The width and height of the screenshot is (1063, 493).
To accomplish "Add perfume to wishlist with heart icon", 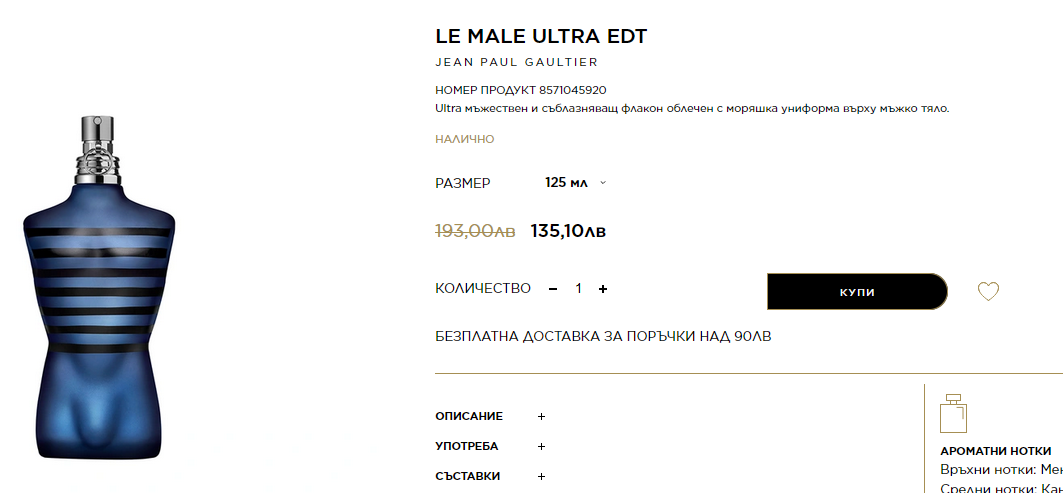I will [988, 292].
